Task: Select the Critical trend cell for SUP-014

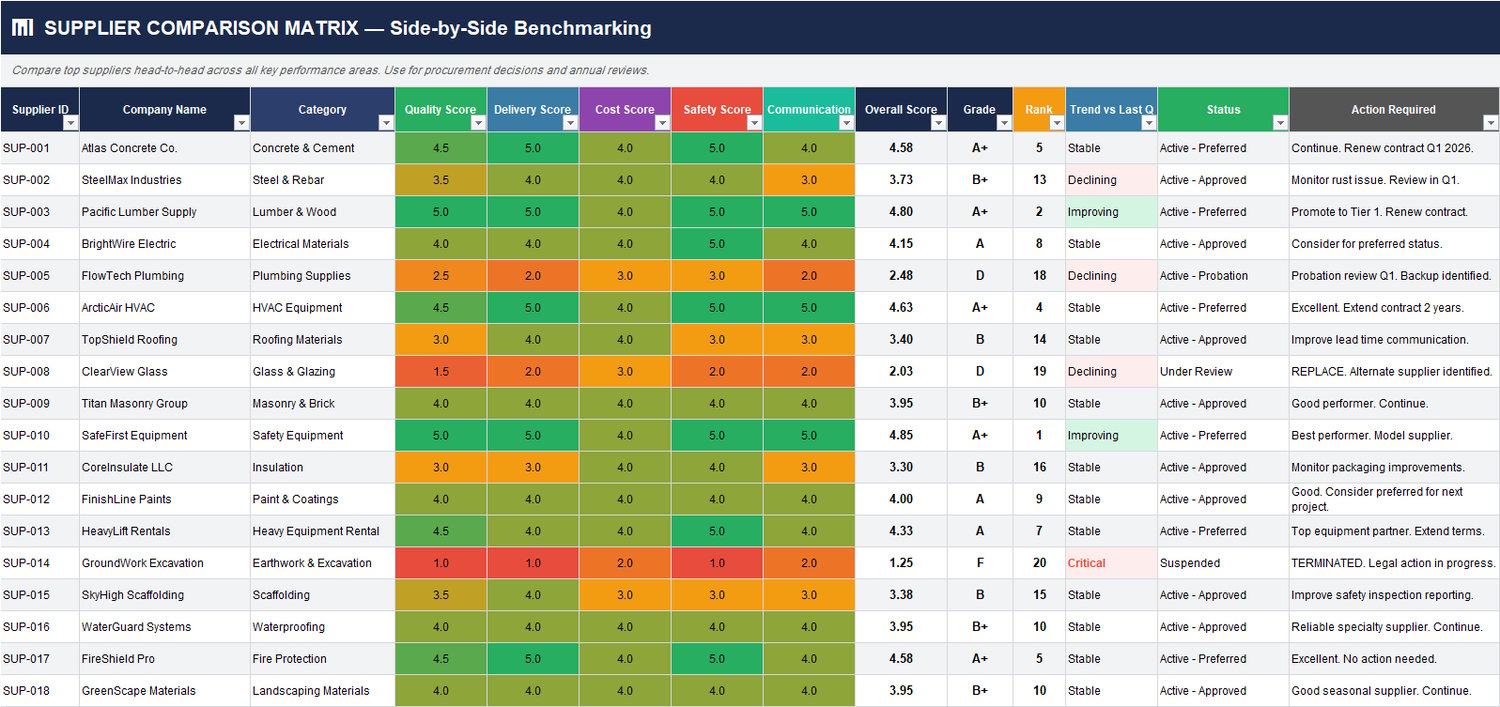Action: pyautogui.click(x=1111, y=563)
